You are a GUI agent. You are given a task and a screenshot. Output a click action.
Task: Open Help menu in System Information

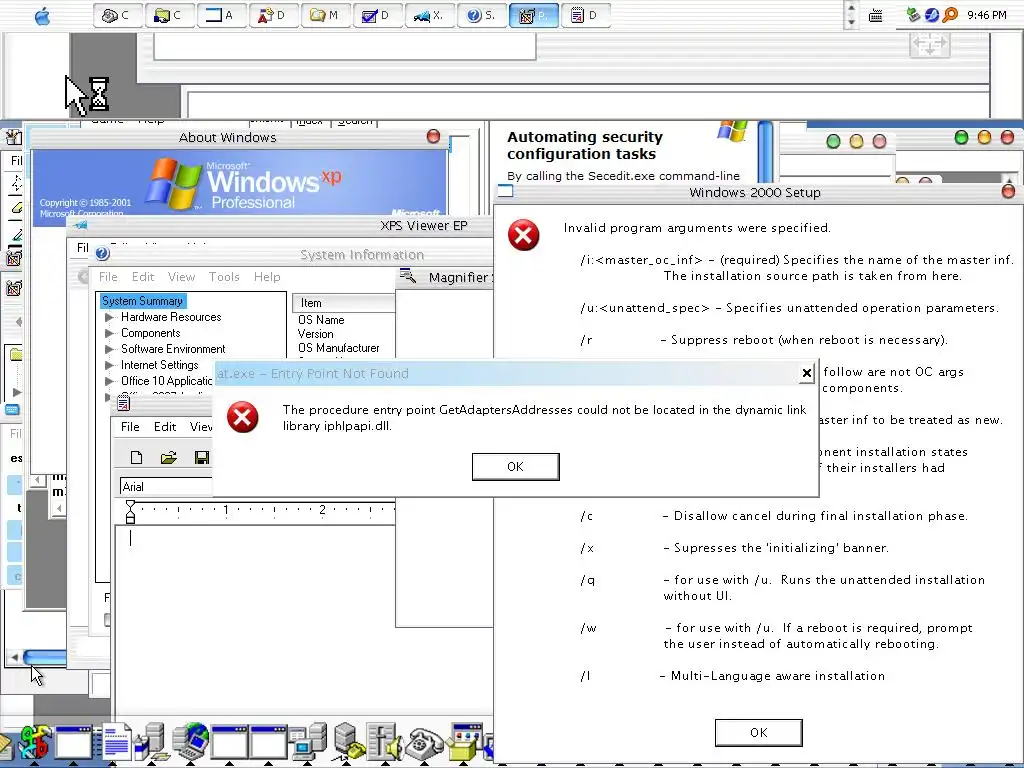click(x=267, y=277)
